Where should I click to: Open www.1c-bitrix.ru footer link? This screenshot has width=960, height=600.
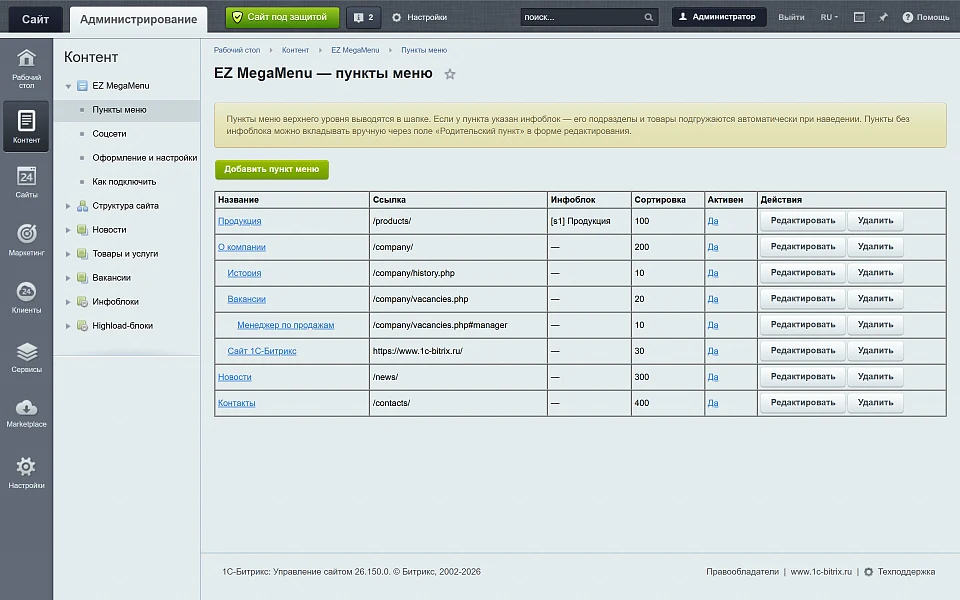[821, 572]
